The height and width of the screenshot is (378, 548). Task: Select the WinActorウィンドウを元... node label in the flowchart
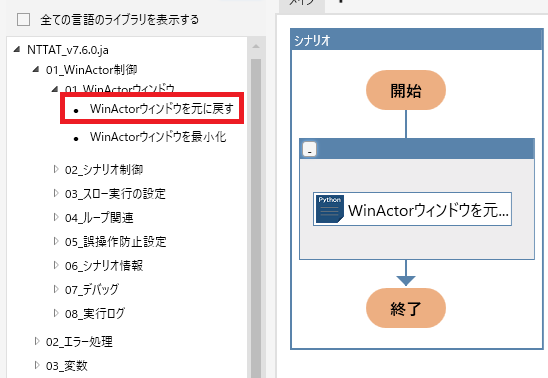(428, 210)
